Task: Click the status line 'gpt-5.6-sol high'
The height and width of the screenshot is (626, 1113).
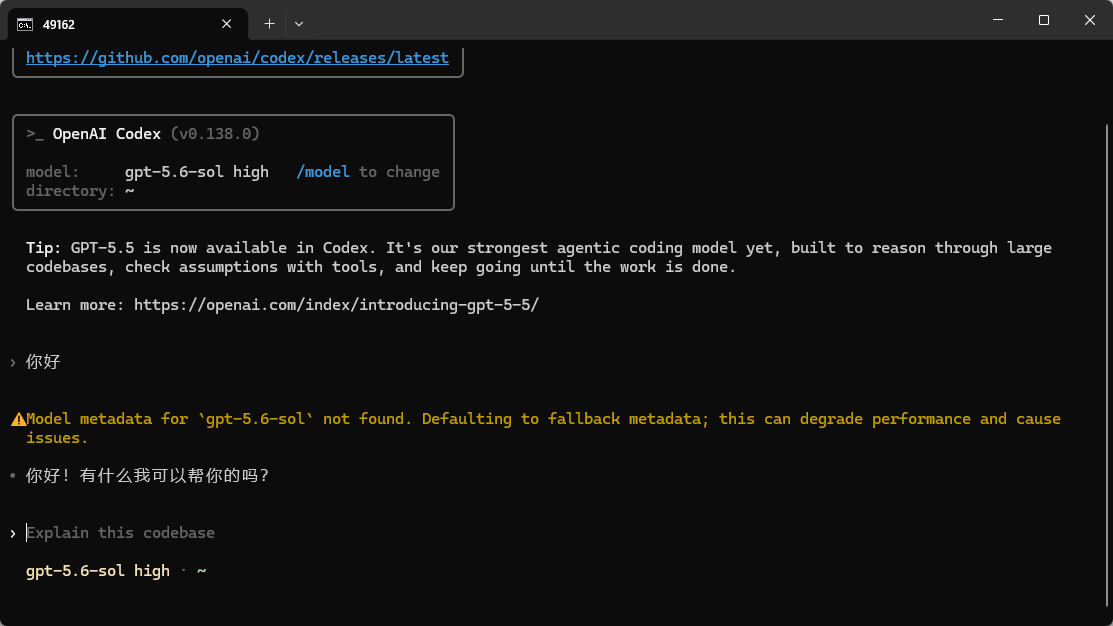Action: [x=98, y=571]
